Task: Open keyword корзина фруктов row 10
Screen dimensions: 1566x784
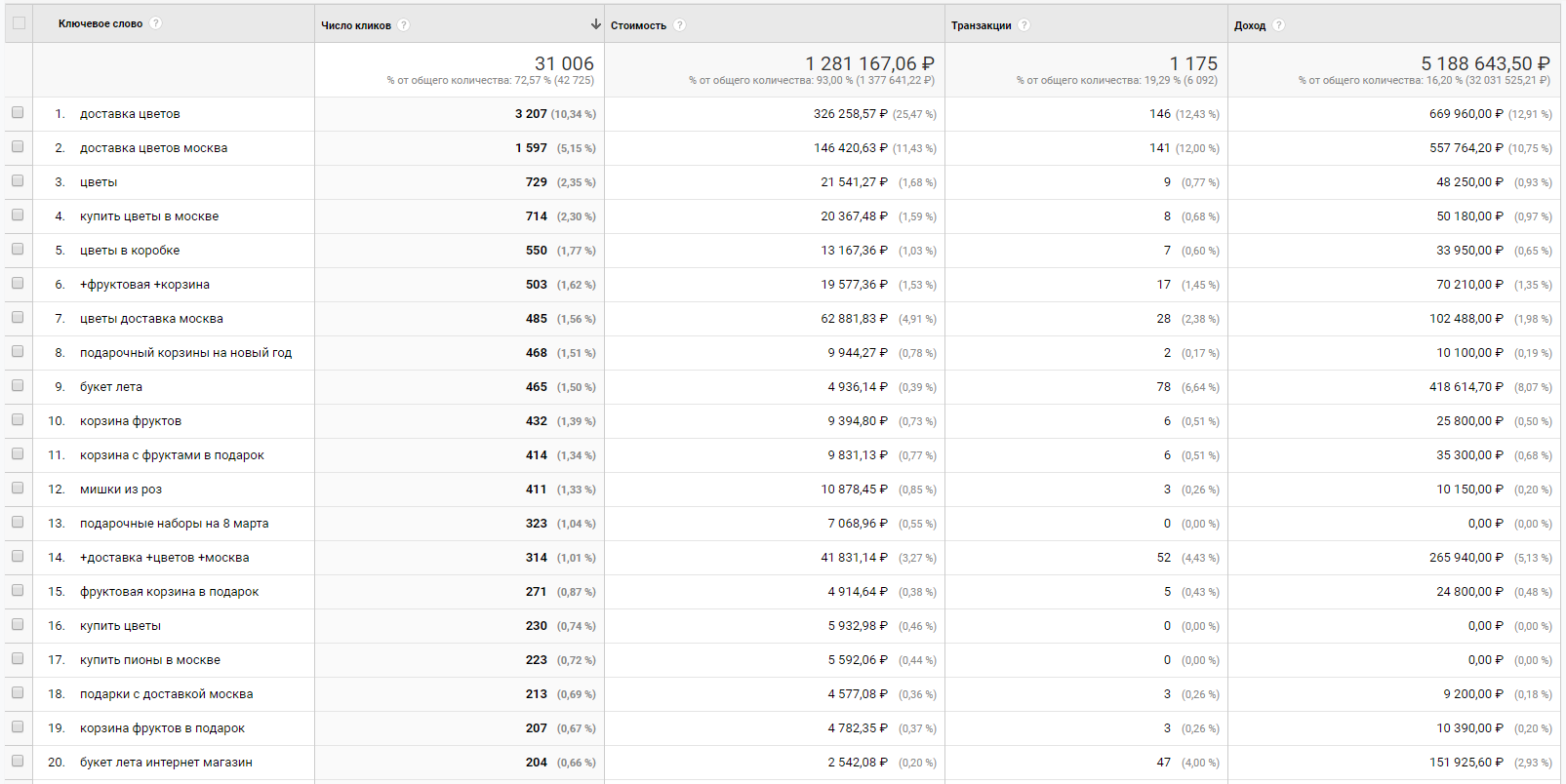Action: 131,421
